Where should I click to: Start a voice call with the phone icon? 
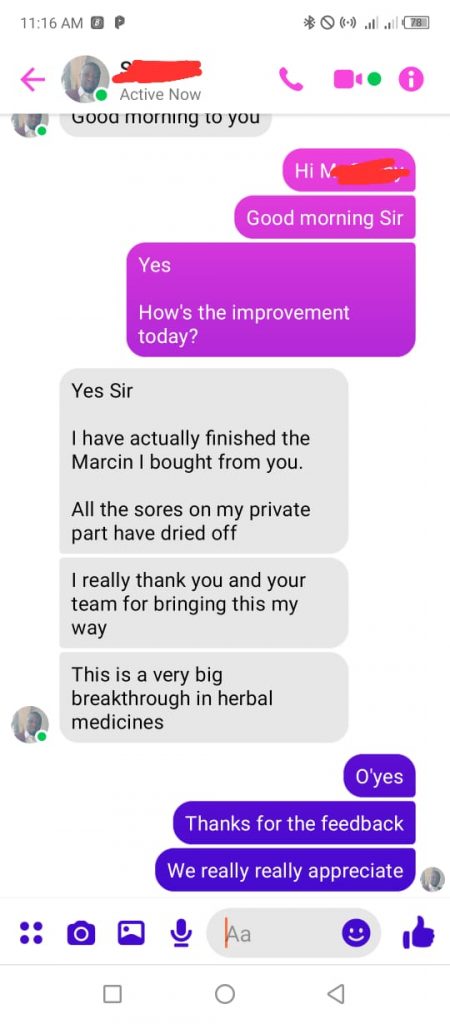[x=291, y=80]
